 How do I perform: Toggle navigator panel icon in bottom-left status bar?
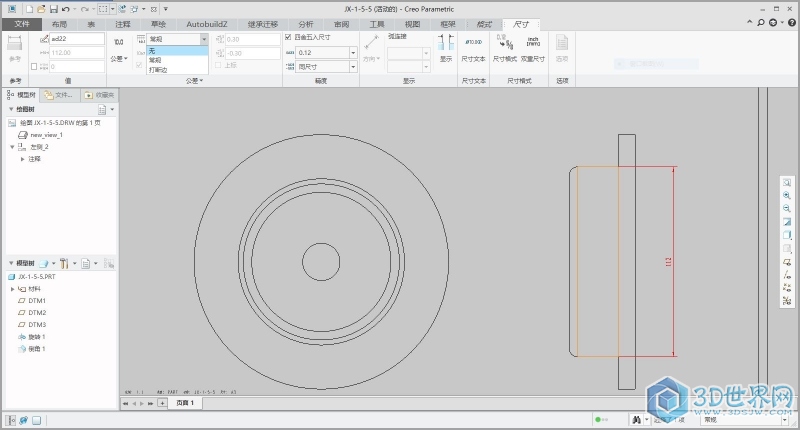click(11, 420)
